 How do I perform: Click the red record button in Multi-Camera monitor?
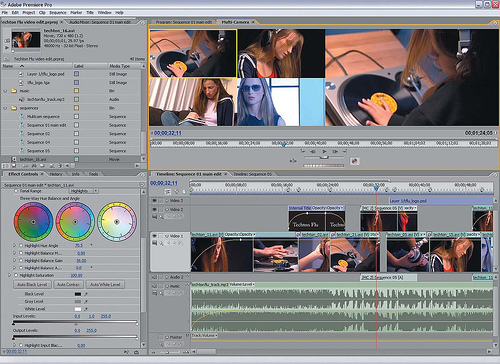(x=354, y=161)
